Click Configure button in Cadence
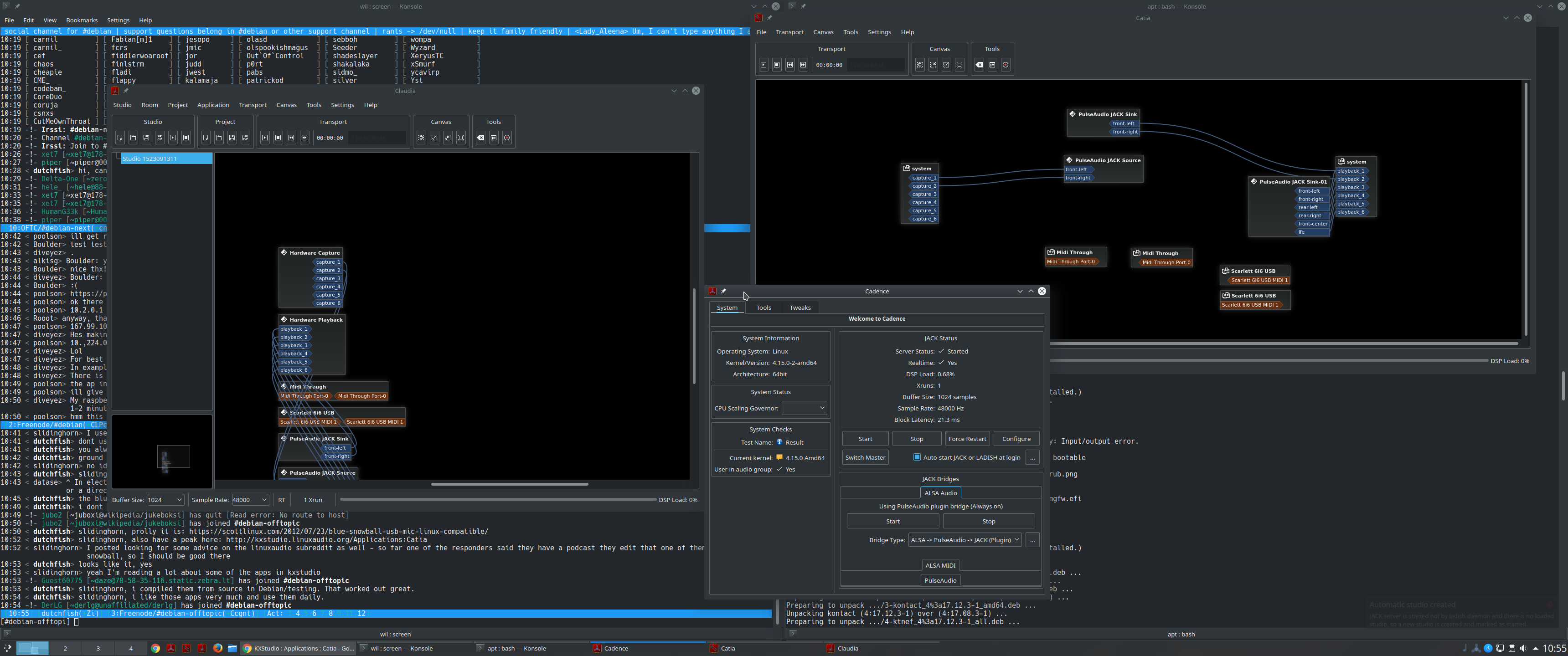 tap(1016, 439)
